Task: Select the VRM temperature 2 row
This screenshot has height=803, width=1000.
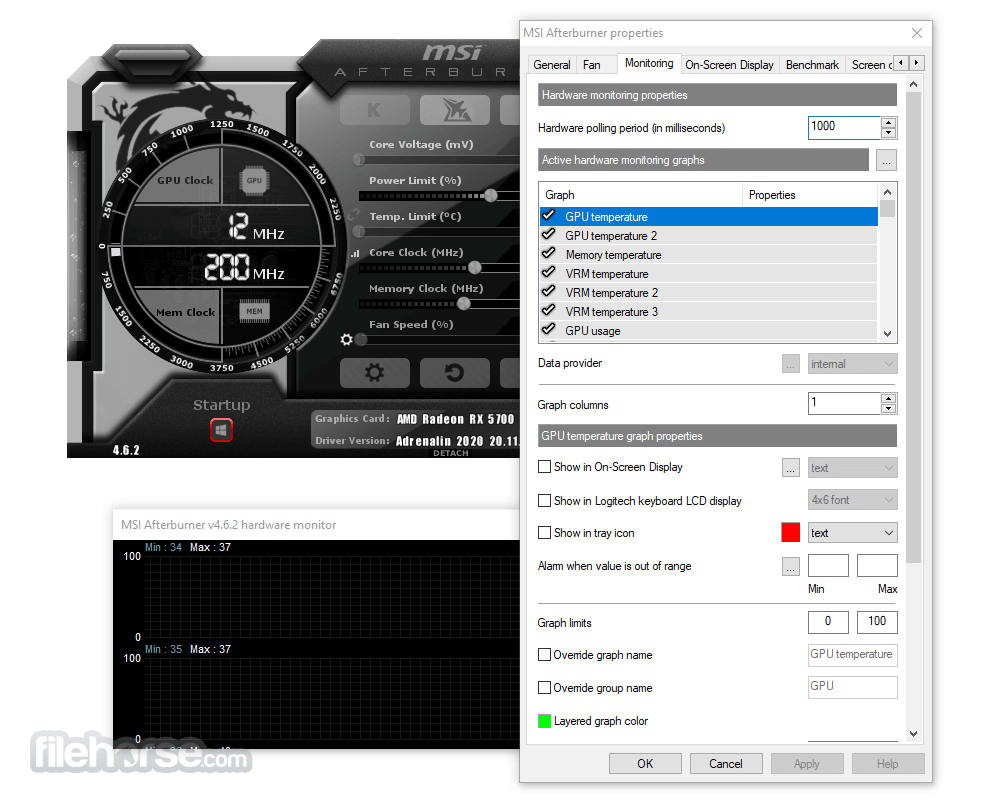Action: [x=709, y=292]
